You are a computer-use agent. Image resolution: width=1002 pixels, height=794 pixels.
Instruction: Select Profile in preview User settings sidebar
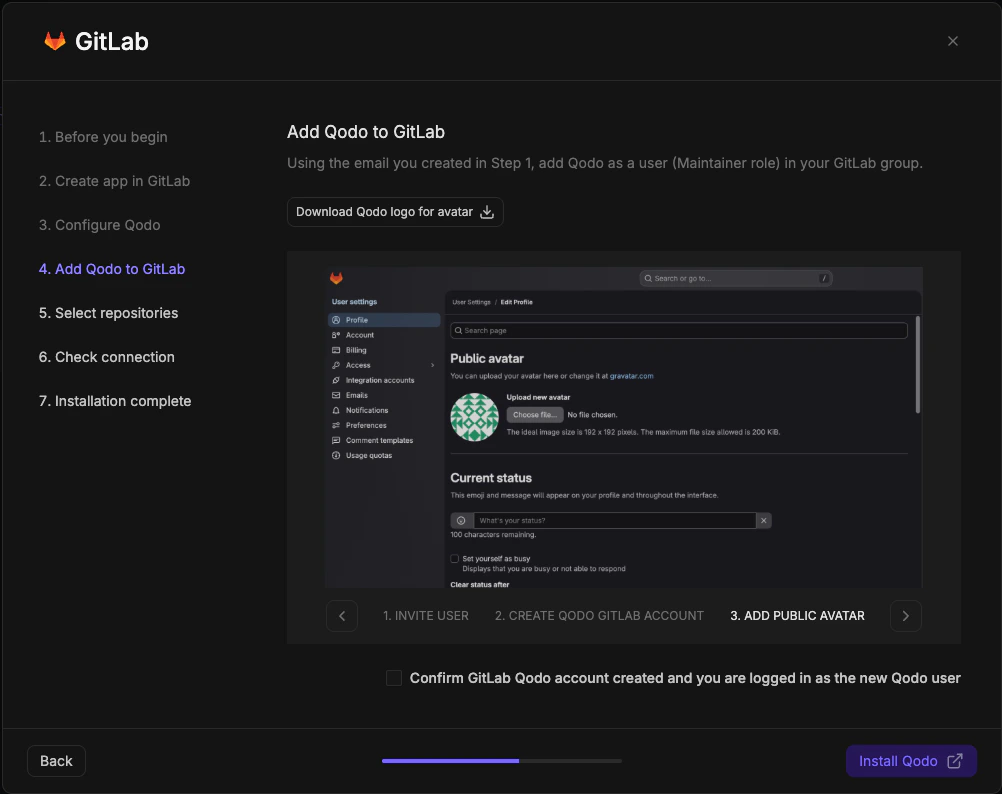384,320
